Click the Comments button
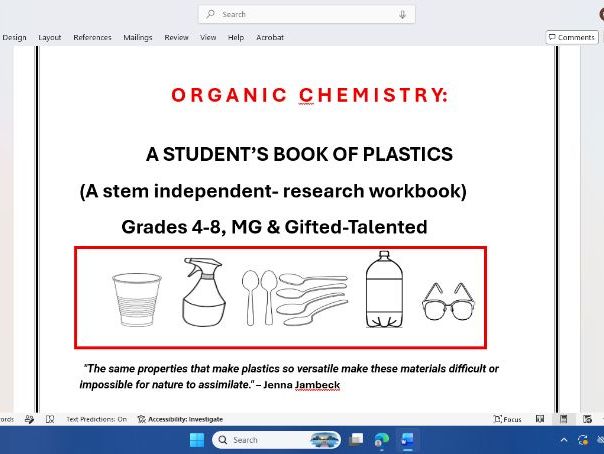Viewport: 604px width, 454px height. pos(572,37)
